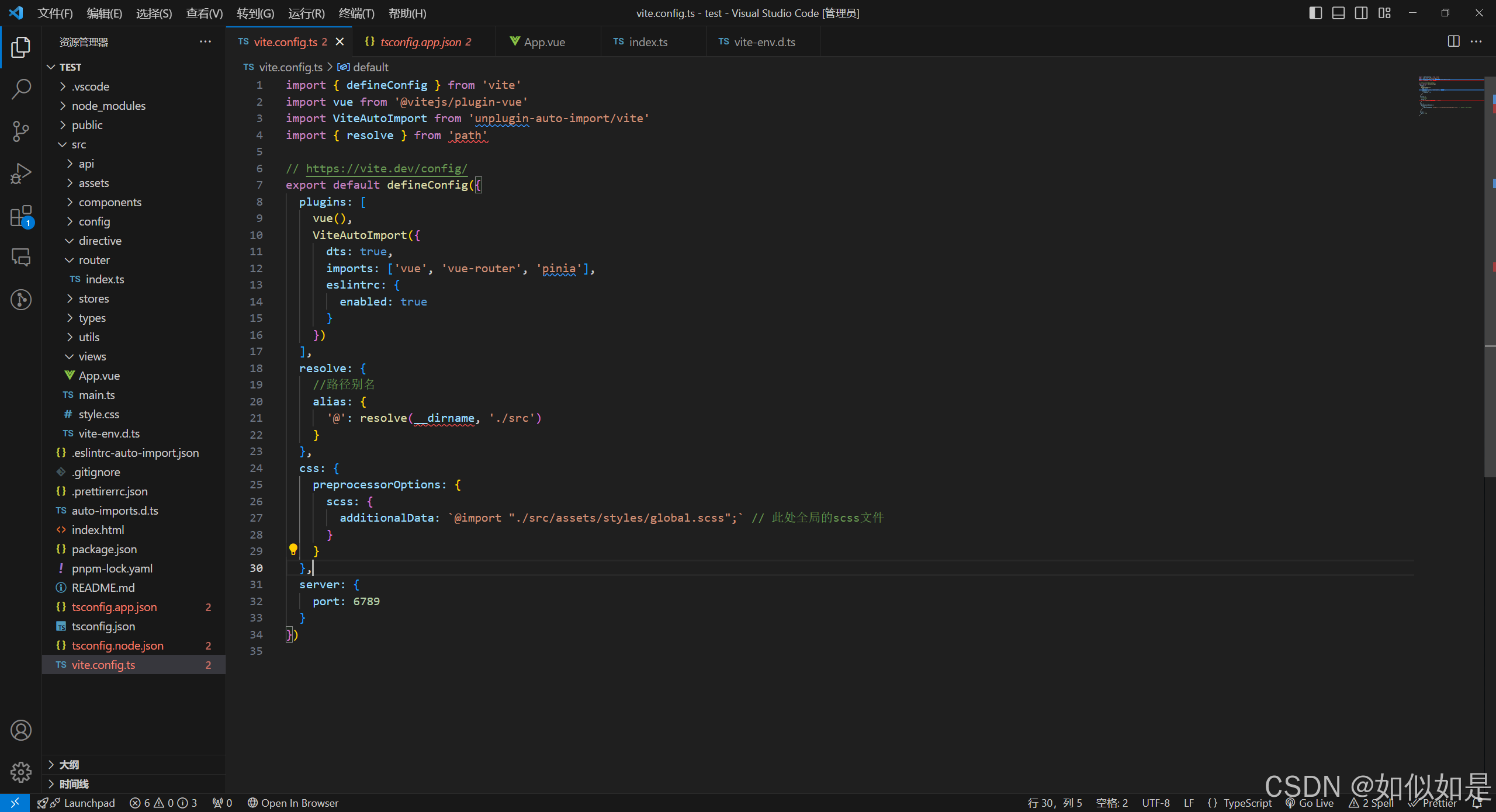The height and width of the screenshot is (812, 1496).
Task: Open the Extensions view
Action: [21, 216]
